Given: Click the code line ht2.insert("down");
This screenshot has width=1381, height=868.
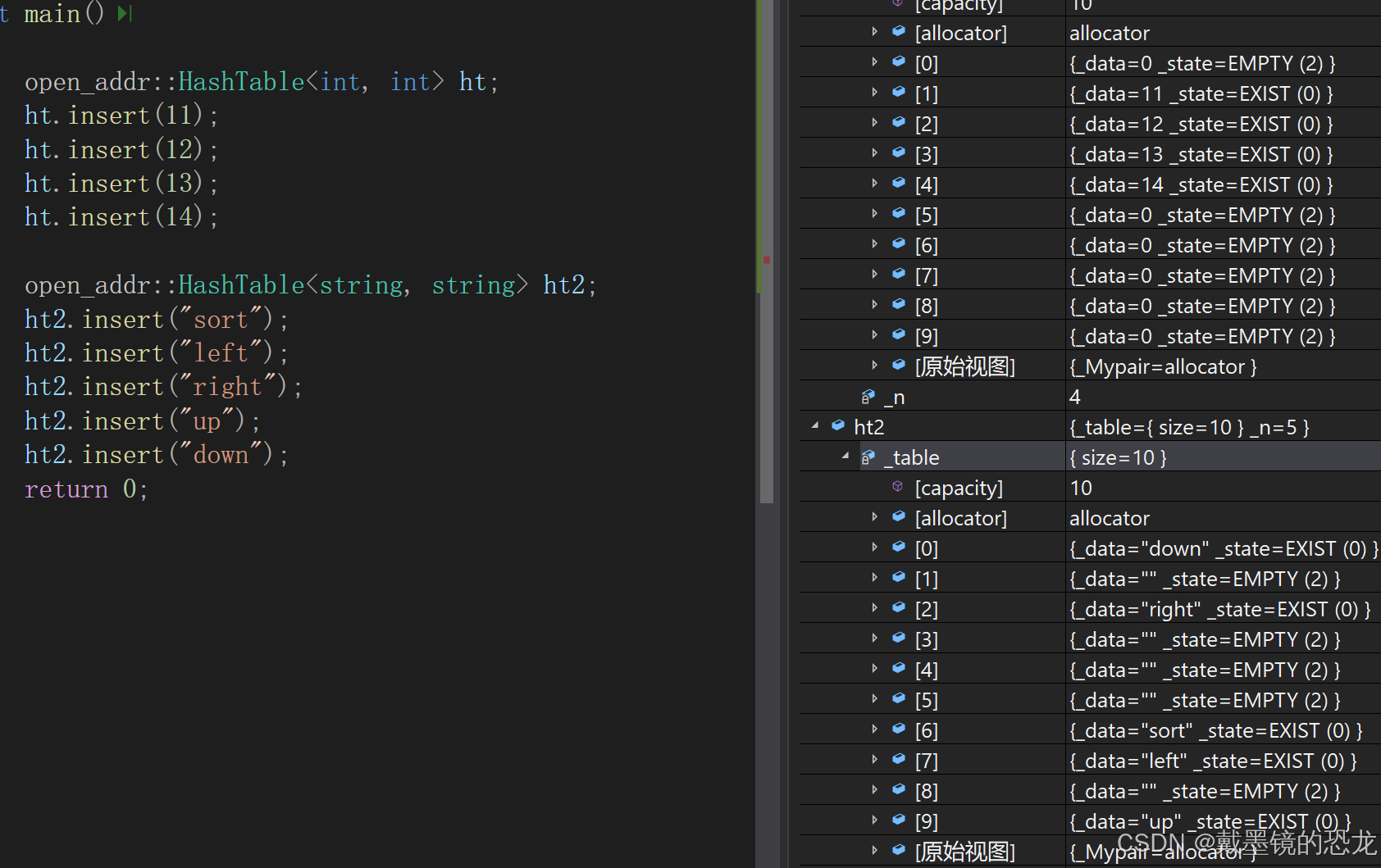Looking at the screenshot, I should pyautogui.click(x=156, y=455).
